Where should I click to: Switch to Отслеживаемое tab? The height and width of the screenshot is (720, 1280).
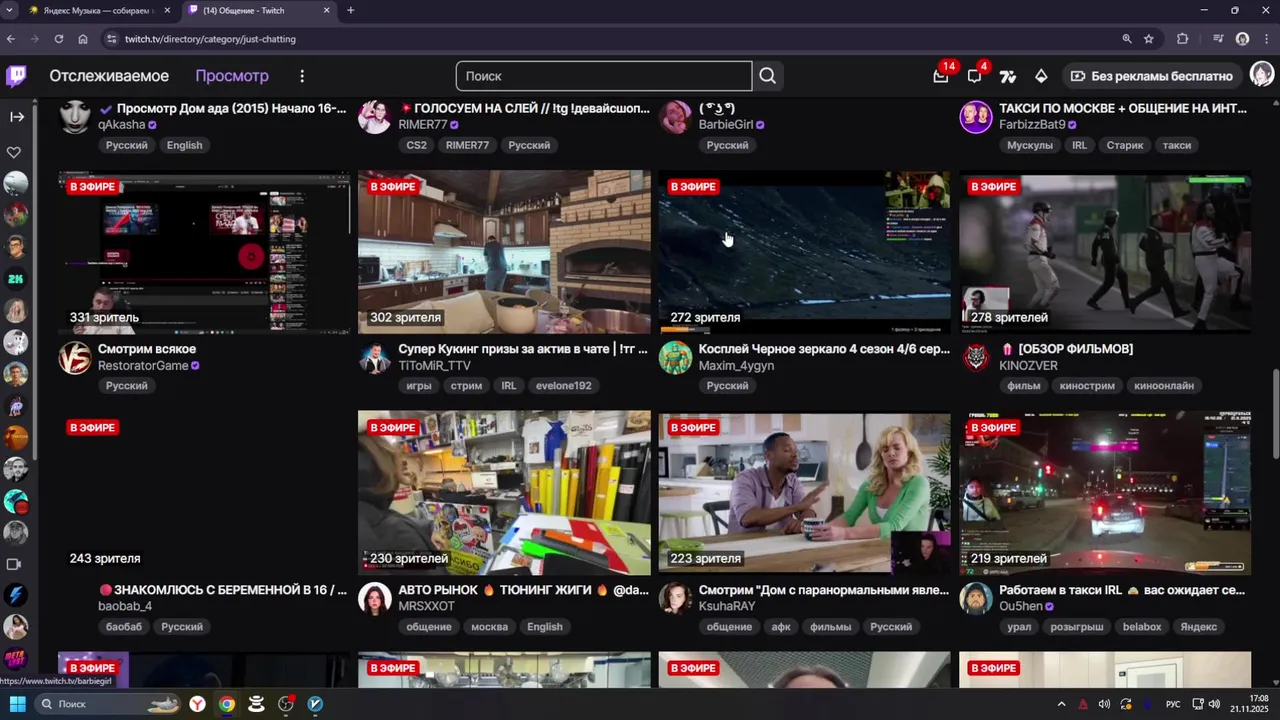point(109,76)
